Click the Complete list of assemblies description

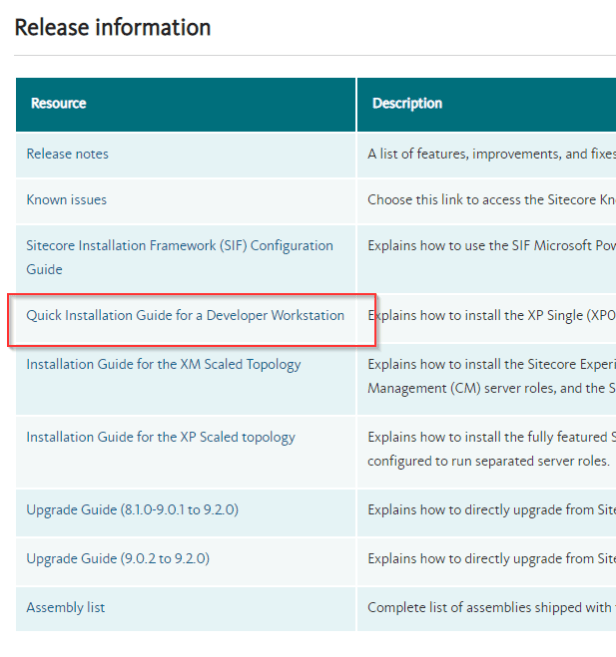pyautogui.click(x=490, y=608)
